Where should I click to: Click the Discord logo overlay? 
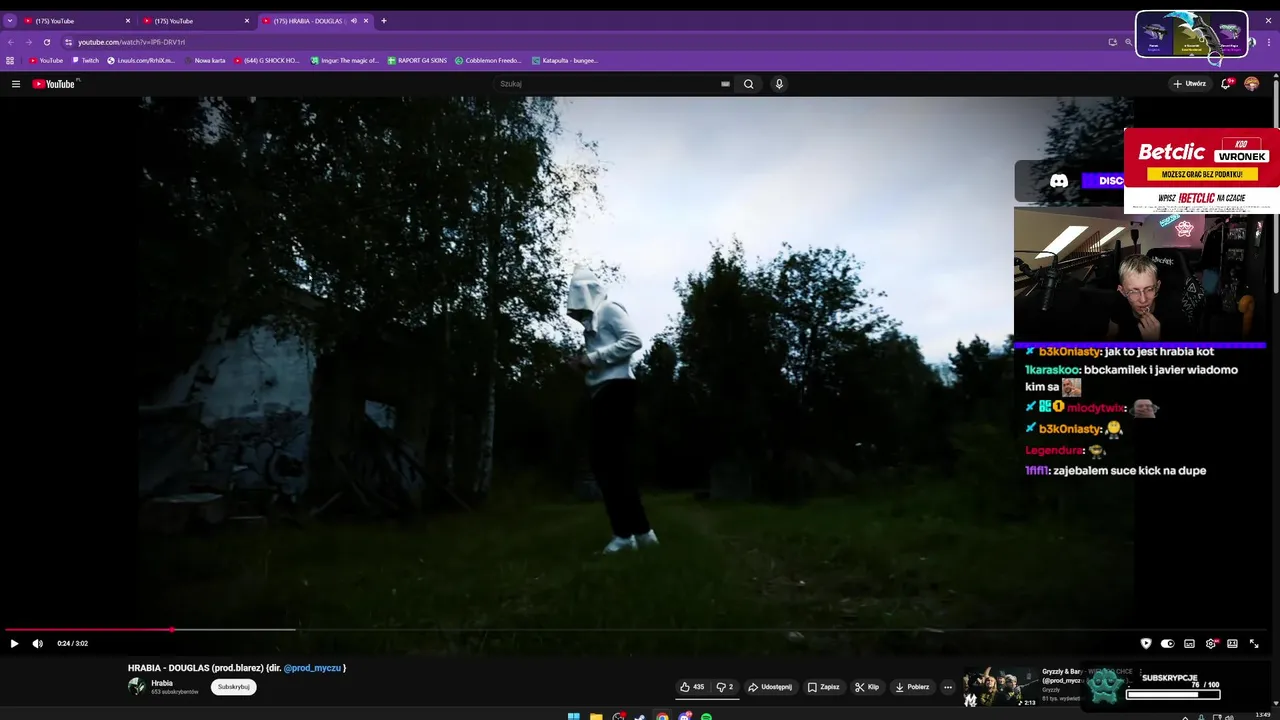pos(1059,181)
